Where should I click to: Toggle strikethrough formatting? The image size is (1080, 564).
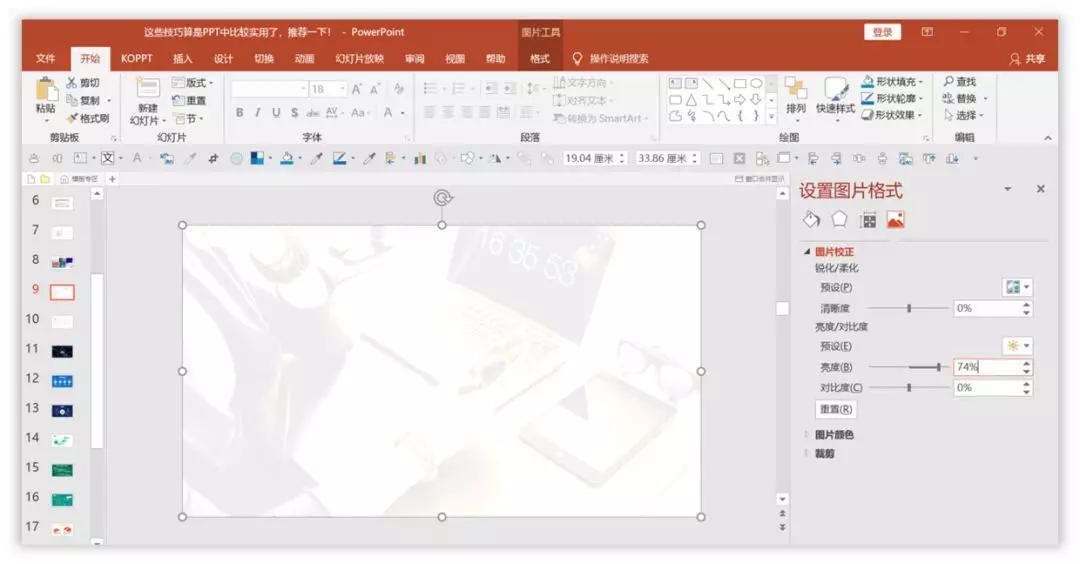pos(313,113)
